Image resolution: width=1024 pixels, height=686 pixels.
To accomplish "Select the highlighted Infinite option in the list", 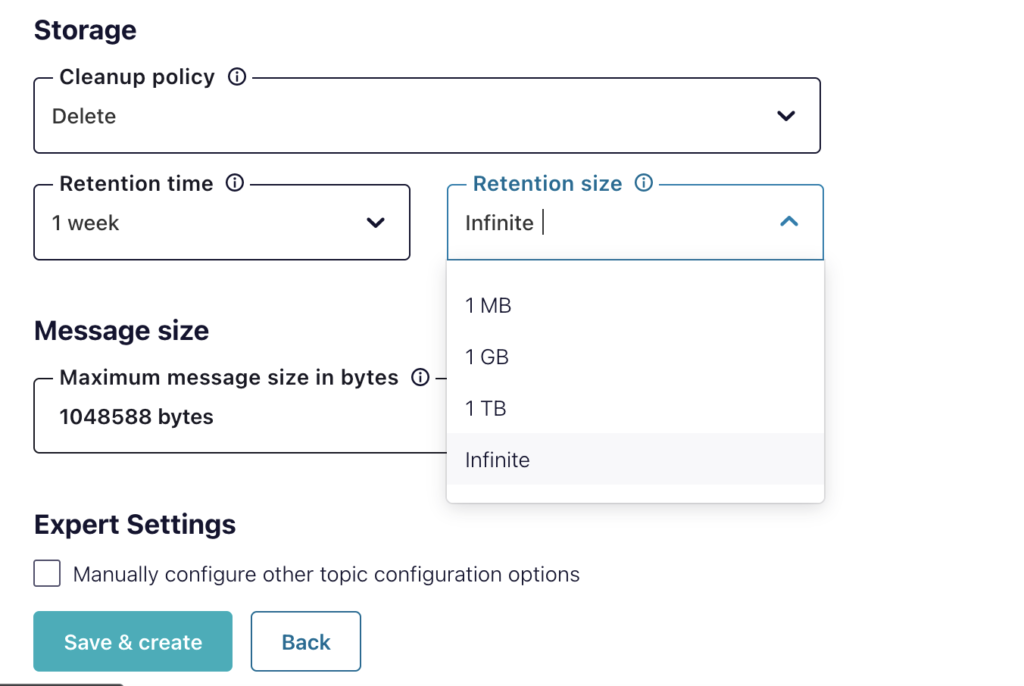I will (497, 460).
